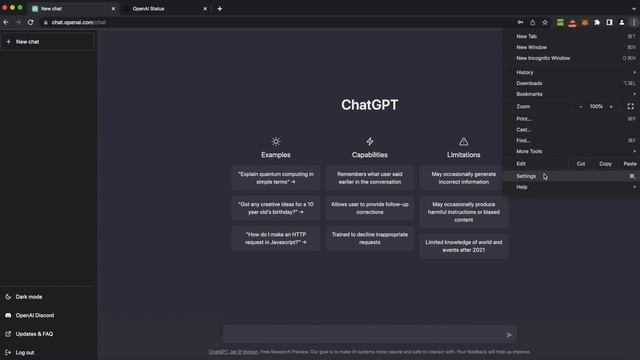Click the address bar URL
Screen dimensions: 640x360
[x=78, y=22]
